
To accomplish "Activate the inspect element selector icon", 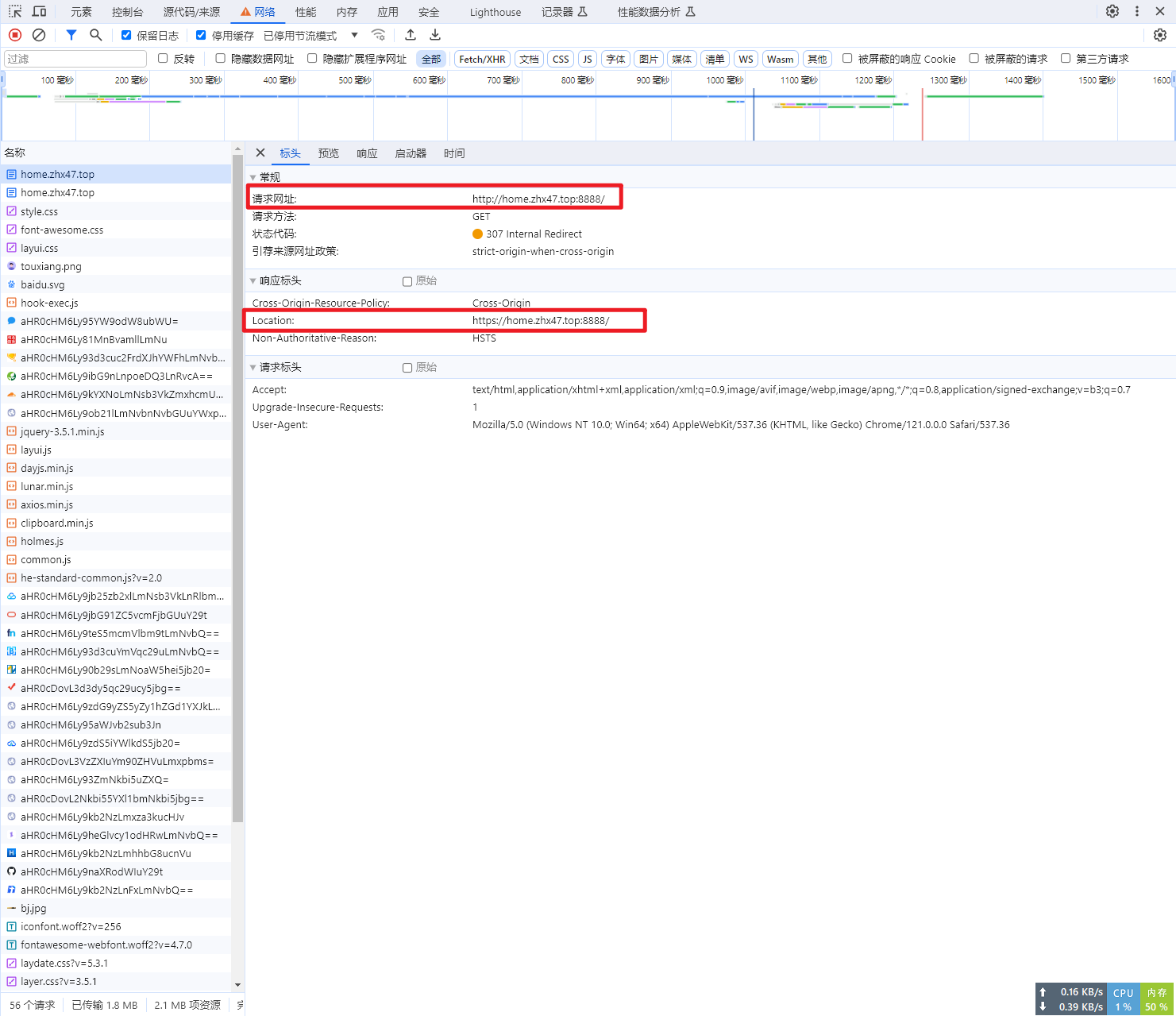I will [15, 12].
